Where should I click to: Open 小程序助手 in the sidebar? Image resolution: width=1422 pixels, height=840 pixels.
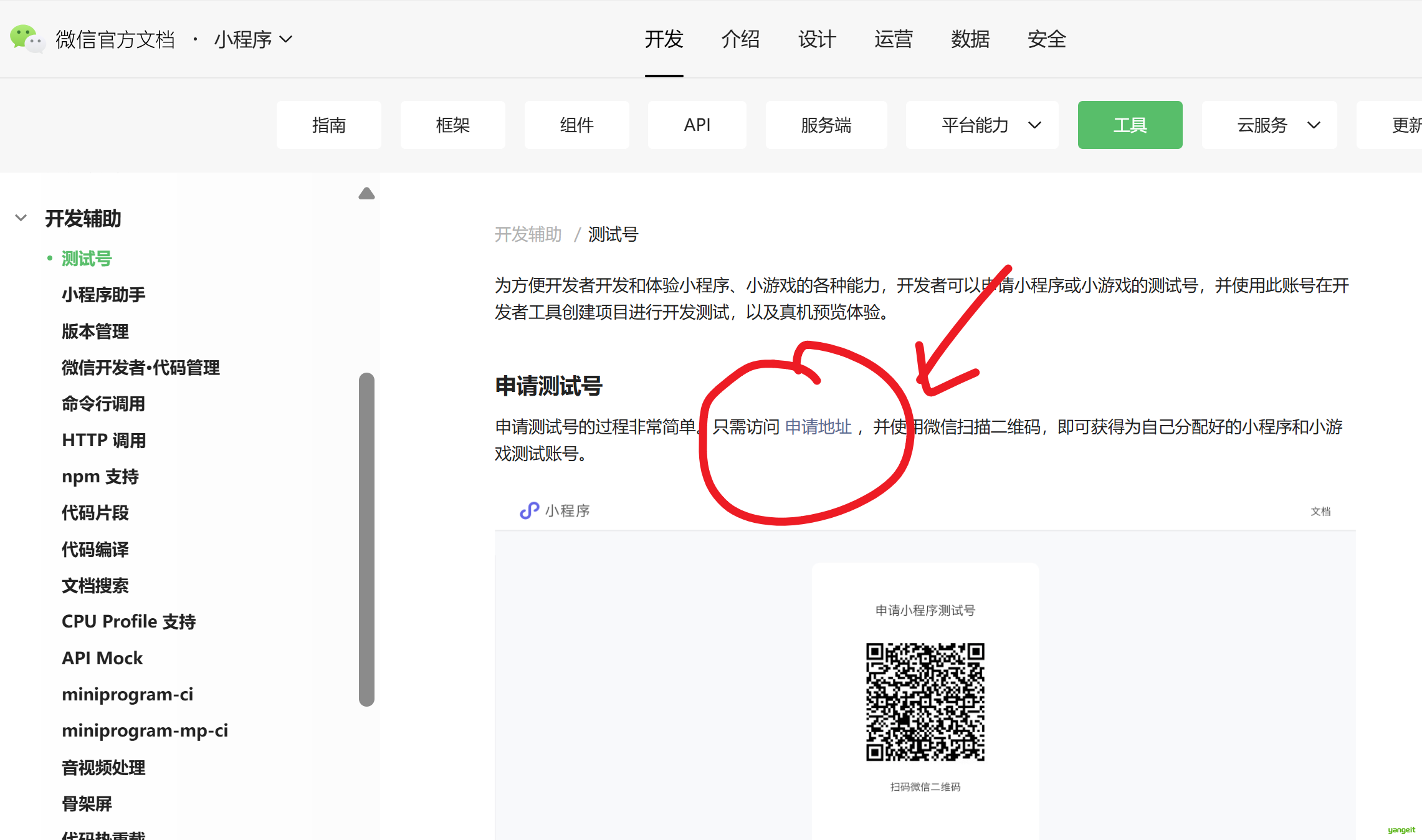(x=103, y=295)
